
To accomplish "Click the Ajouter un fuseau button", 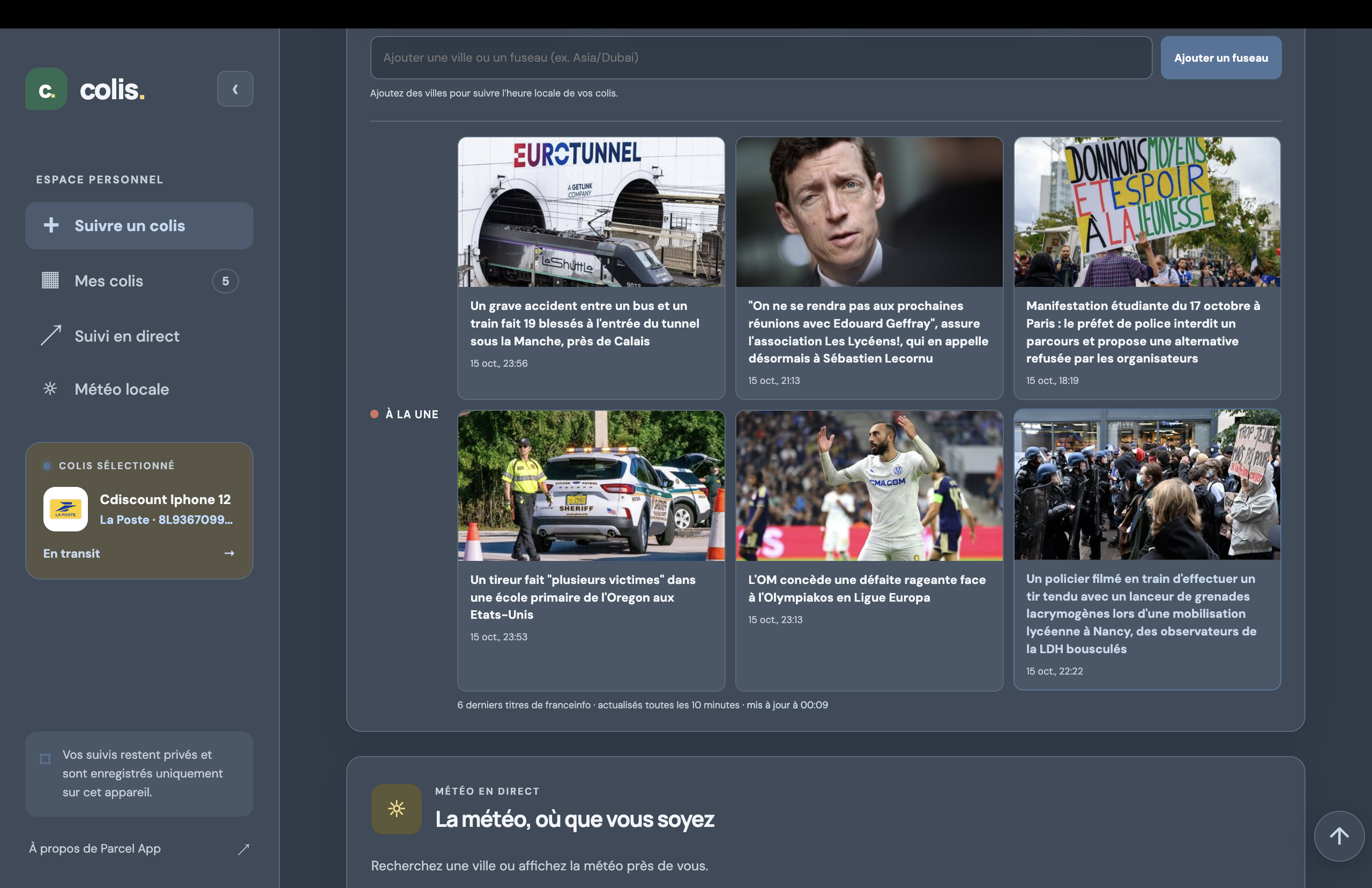I will click(x=1220, y=58).
